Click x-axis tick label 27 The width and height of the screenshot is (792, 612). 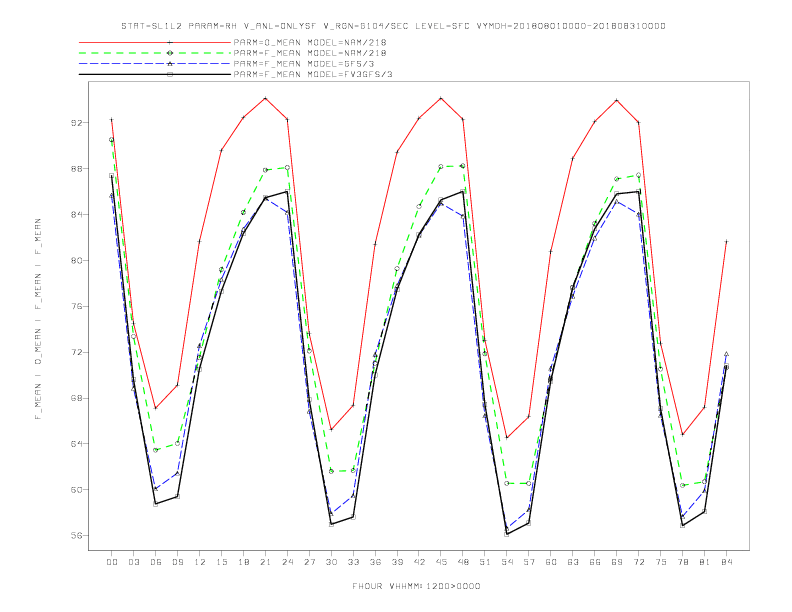click(x=310, y=562)
